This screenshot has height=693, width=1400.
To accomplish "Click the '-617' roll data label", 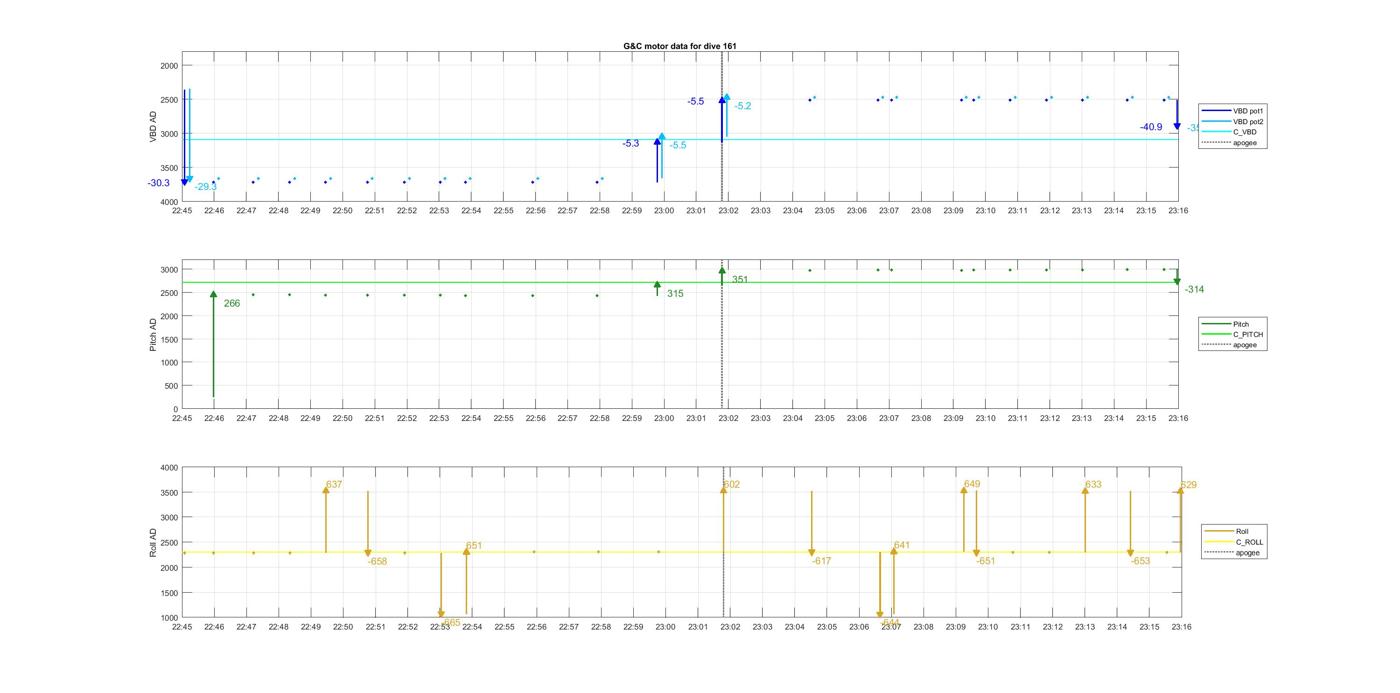I will (x=821, y=561).
